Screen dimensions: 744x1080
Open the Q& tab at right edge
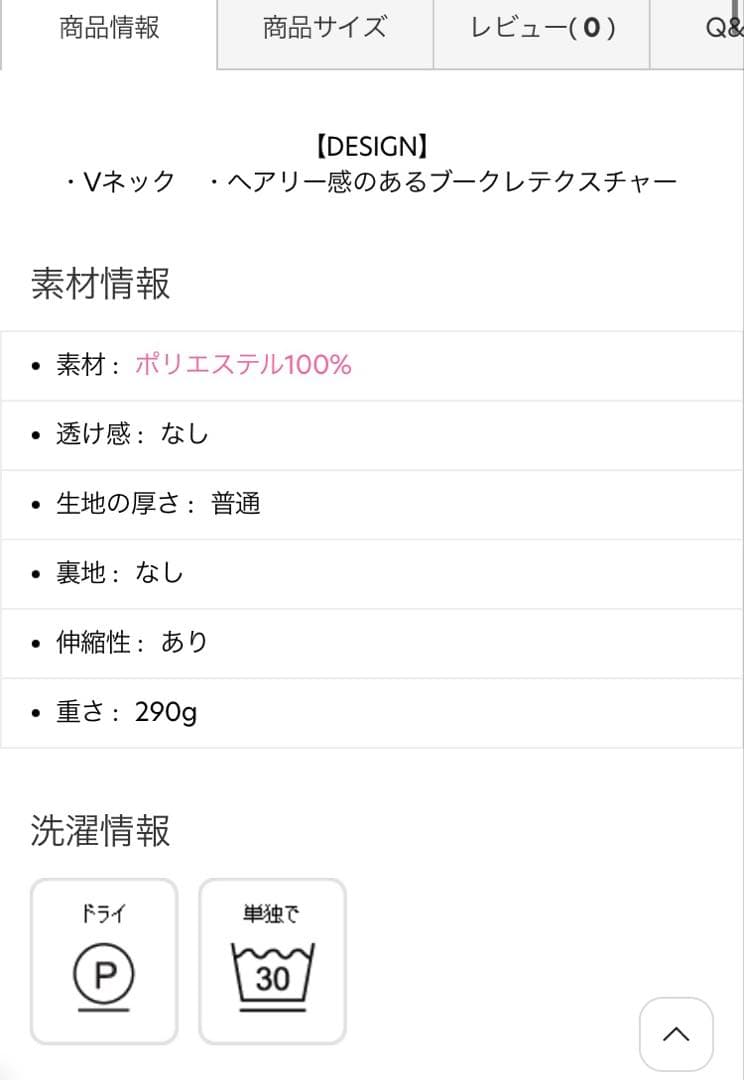[x=723, y=28]
